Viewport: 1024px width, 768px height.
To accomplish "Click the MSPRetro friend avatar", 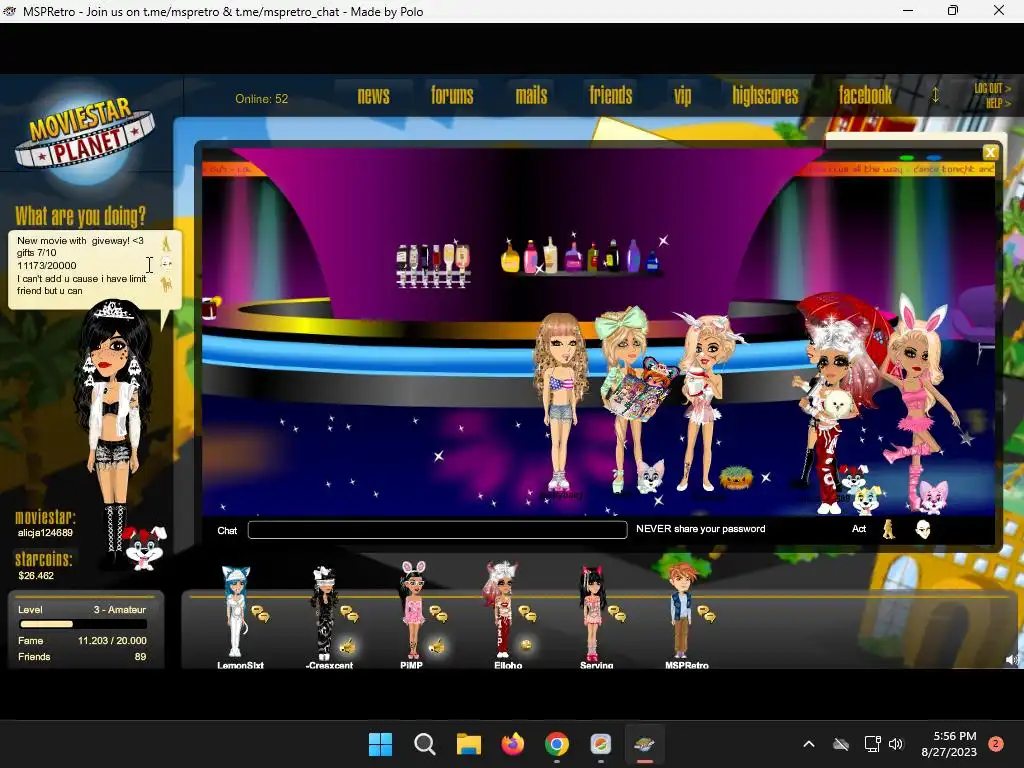I will tap(680, 610).
